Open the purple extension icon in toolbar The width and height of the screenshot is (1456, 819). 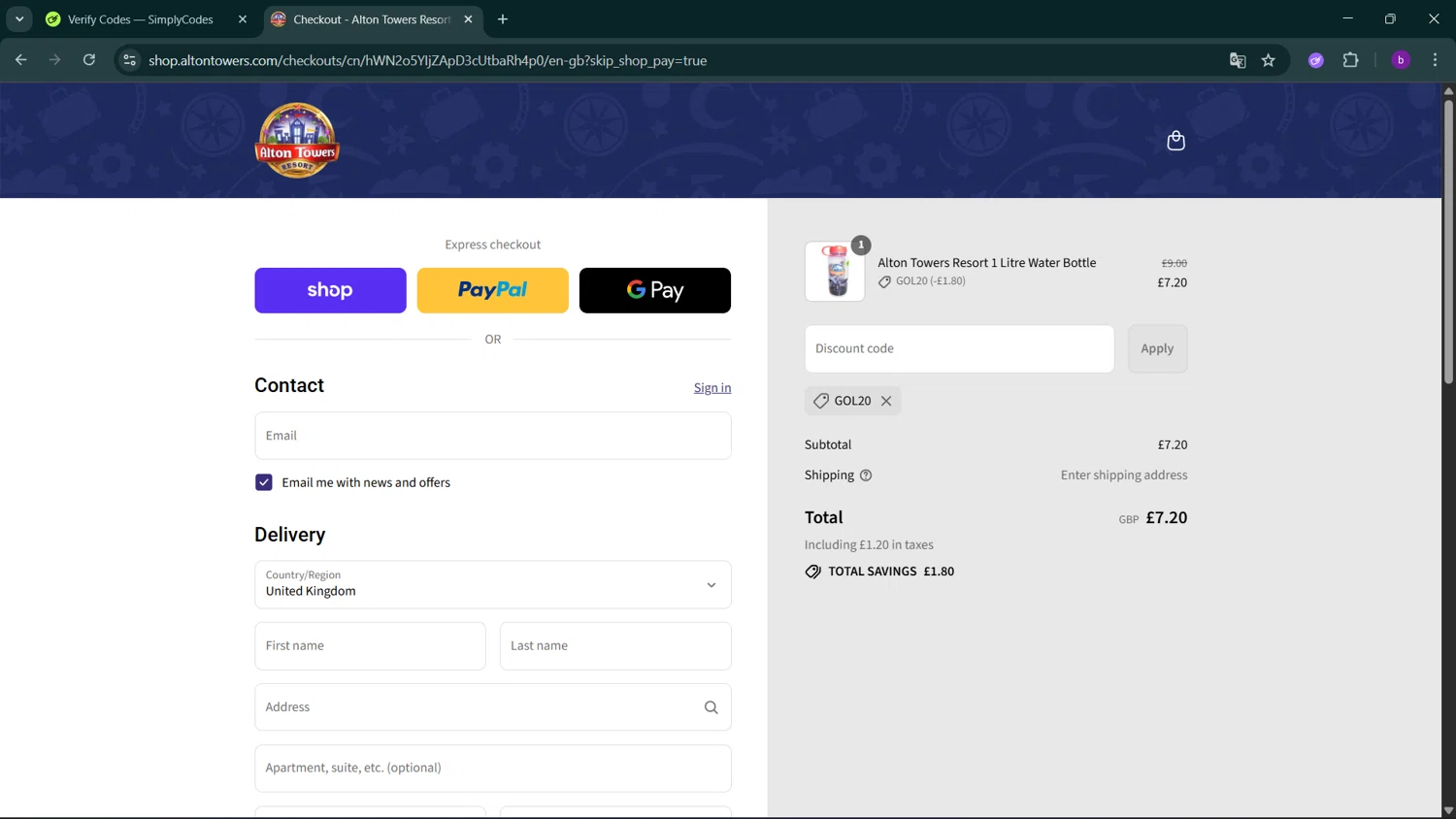1316,60
